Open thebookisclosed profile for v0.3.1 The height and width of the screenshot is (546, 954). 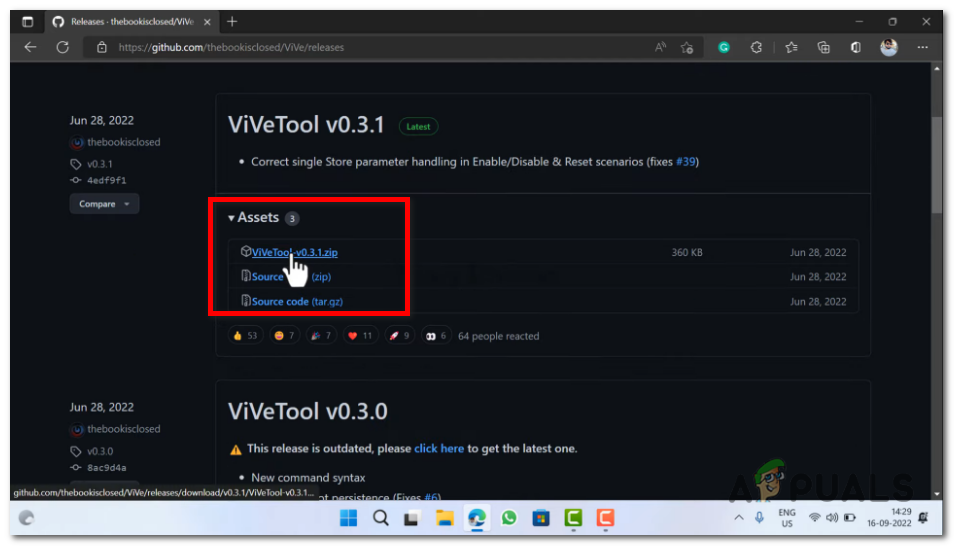123,142
